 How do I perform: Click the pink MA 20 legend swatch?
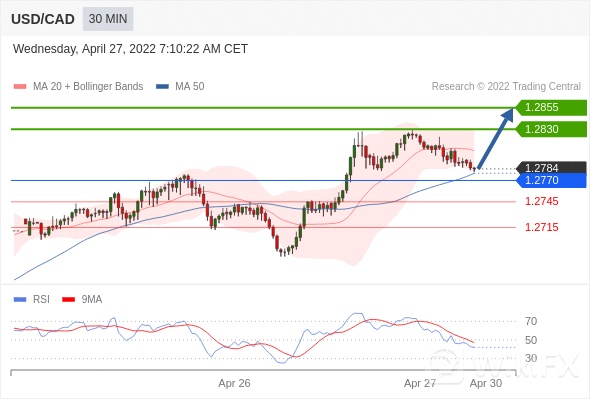pyautogui.click(x=20, y=87)
